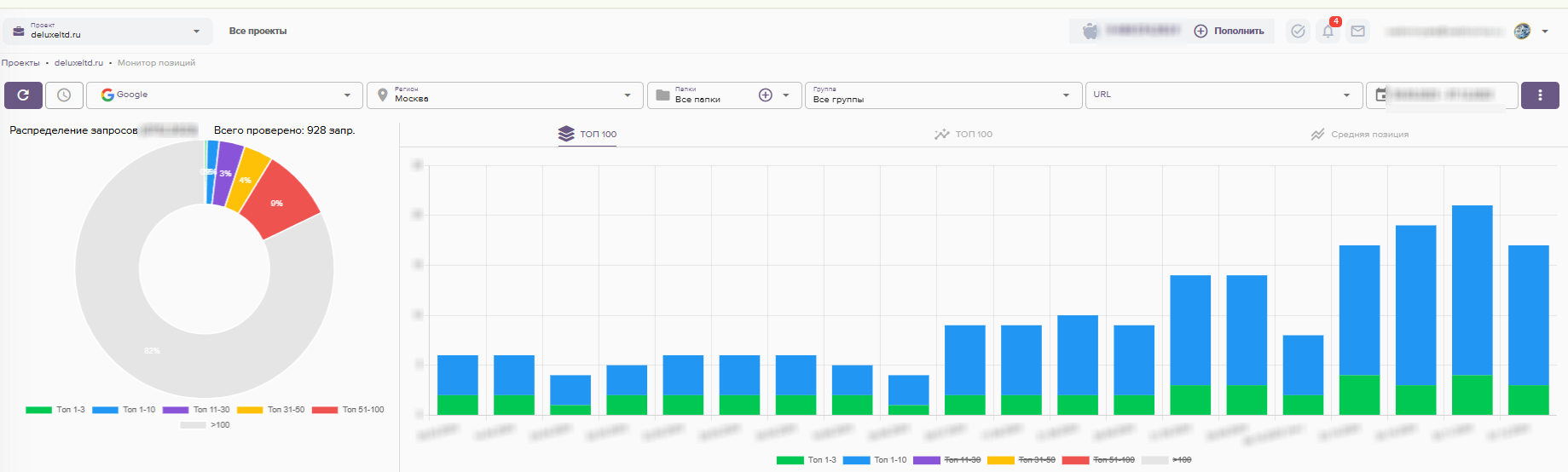Click the checkmark tasks icon
The height and width of the screenshot is (472, 1568).
coord(1298,32)
